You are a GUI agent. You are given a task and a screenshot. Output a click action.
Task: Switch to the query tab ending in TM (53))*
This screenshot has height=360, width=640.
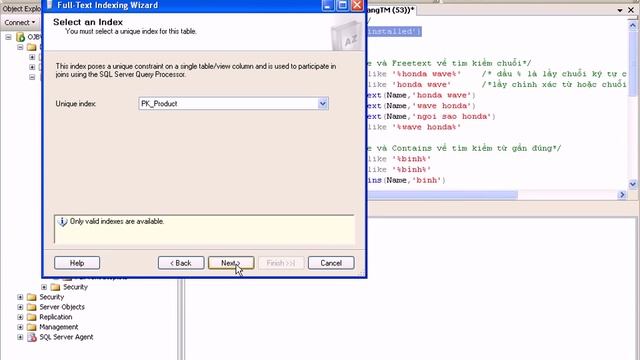coord(391,10)
